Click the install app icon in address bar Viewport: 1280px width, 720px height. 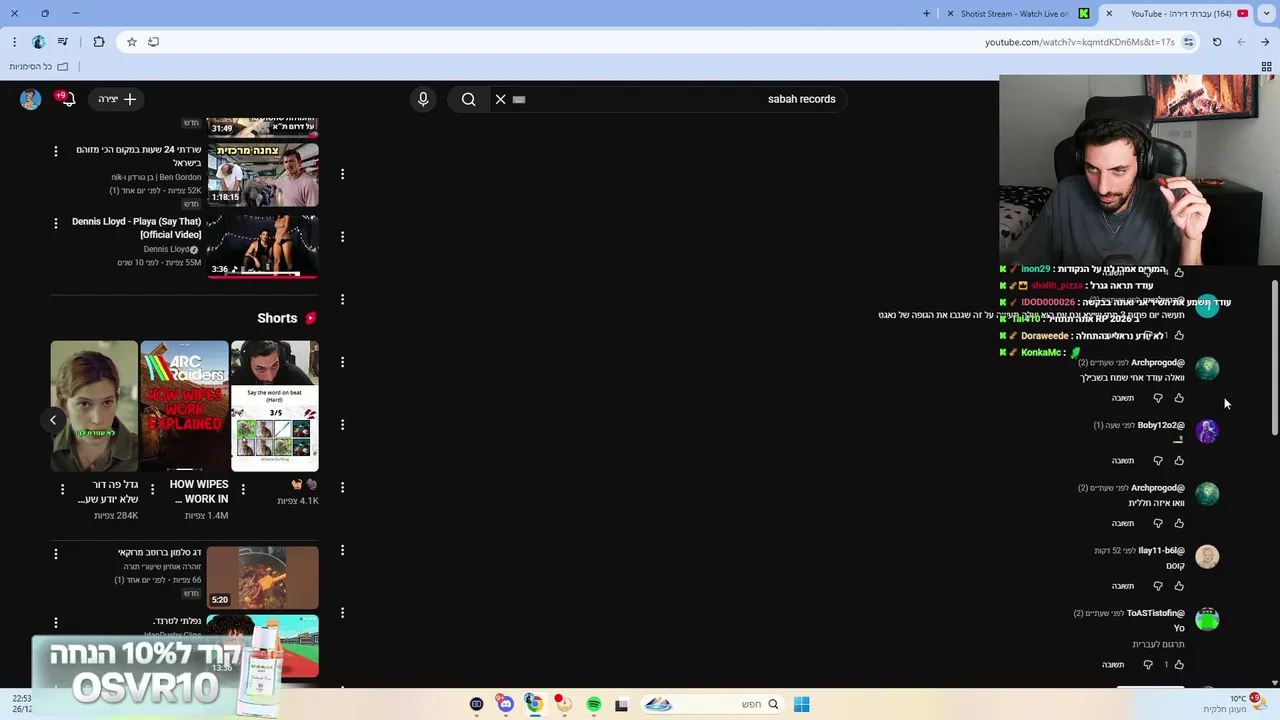tap(153, 42)
